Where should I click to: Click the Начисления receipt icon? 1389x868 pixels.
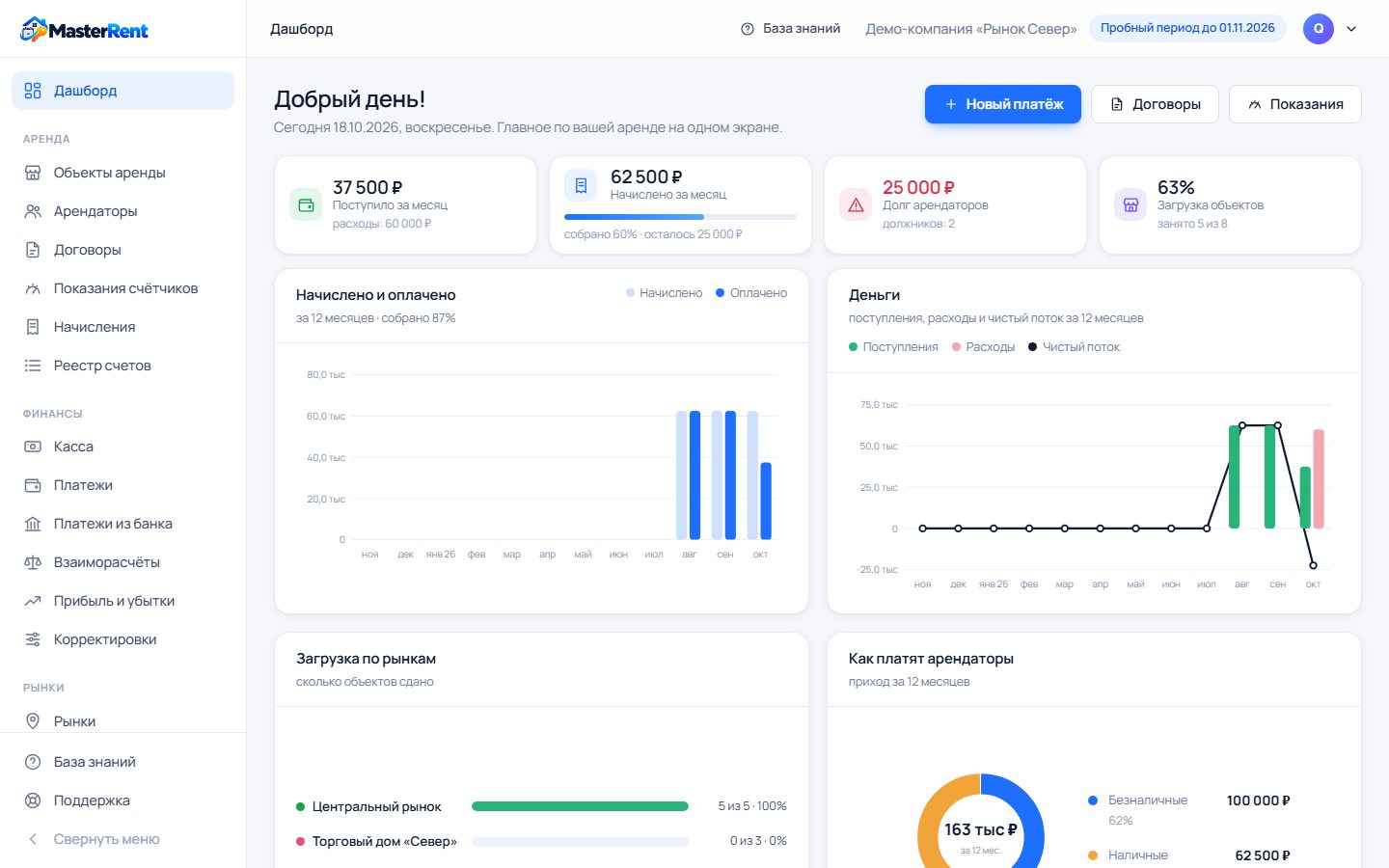(33, 327)
